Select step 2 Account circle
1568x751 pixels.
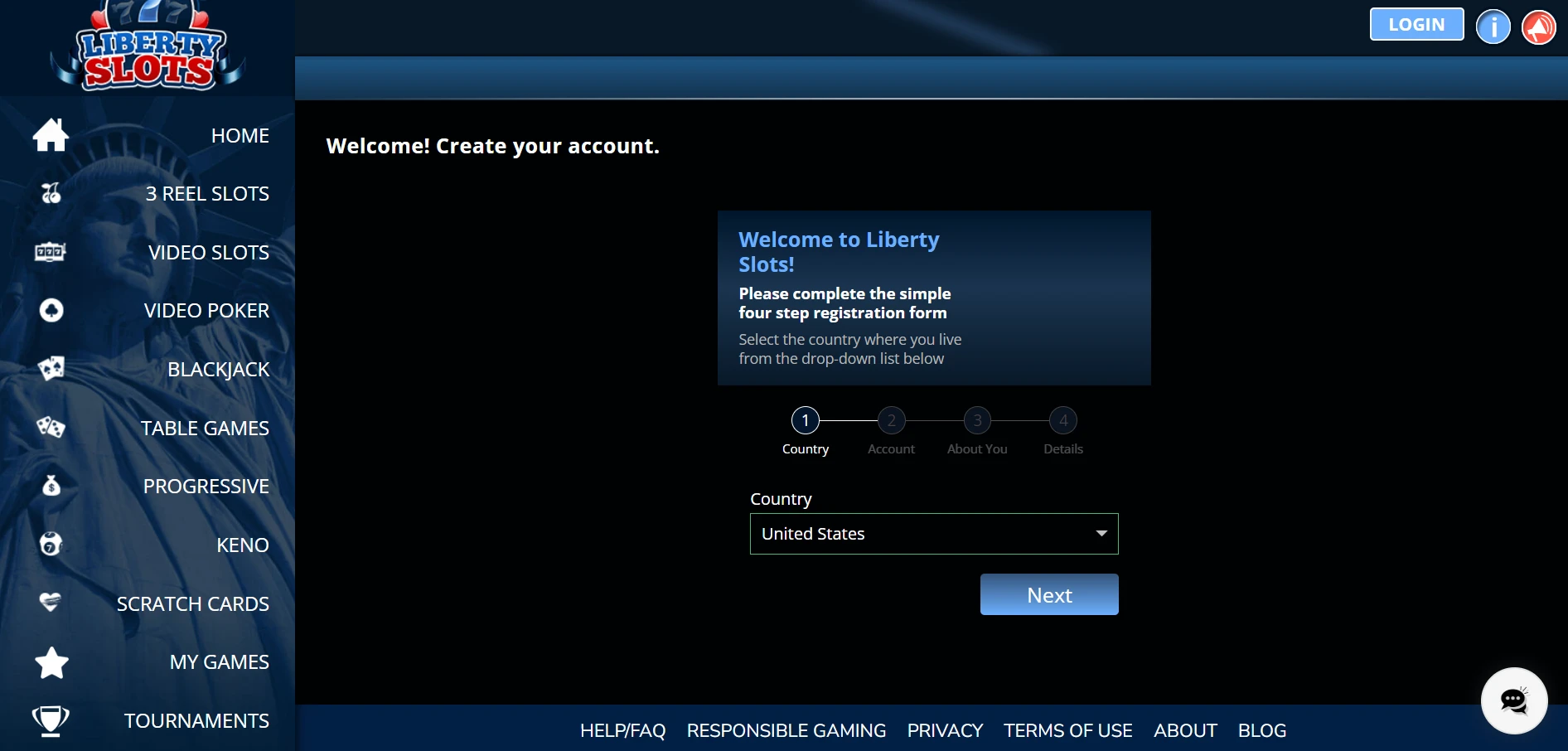892,420
